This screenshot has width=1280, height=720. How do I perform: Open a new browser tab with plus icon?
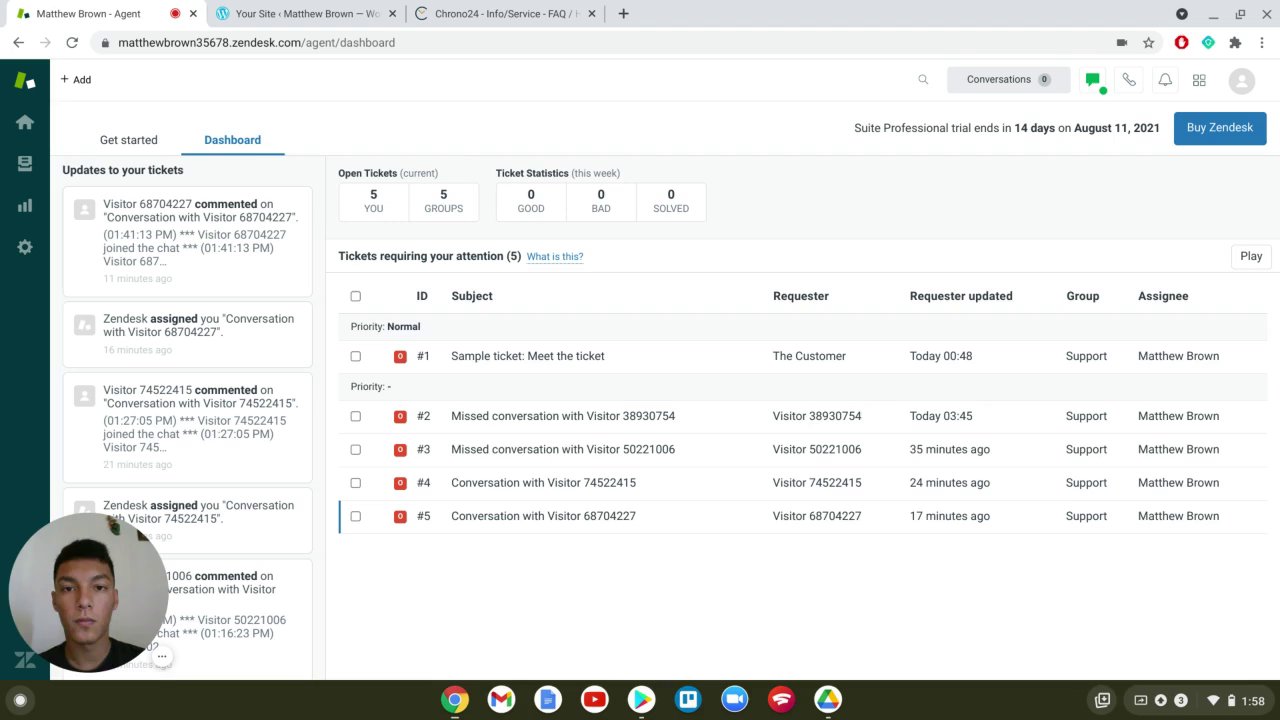click(624, 14)
